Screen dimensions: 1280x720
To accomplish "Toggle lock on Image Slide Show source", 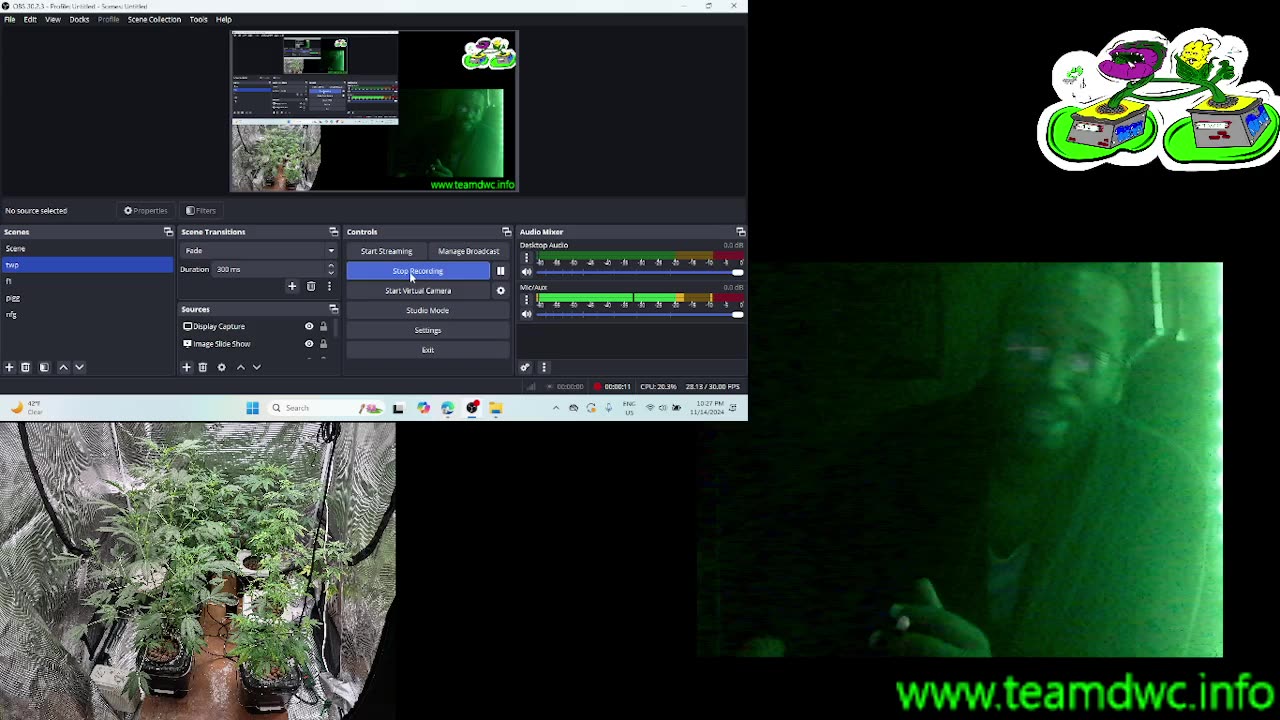I will [x=323, y=344].
